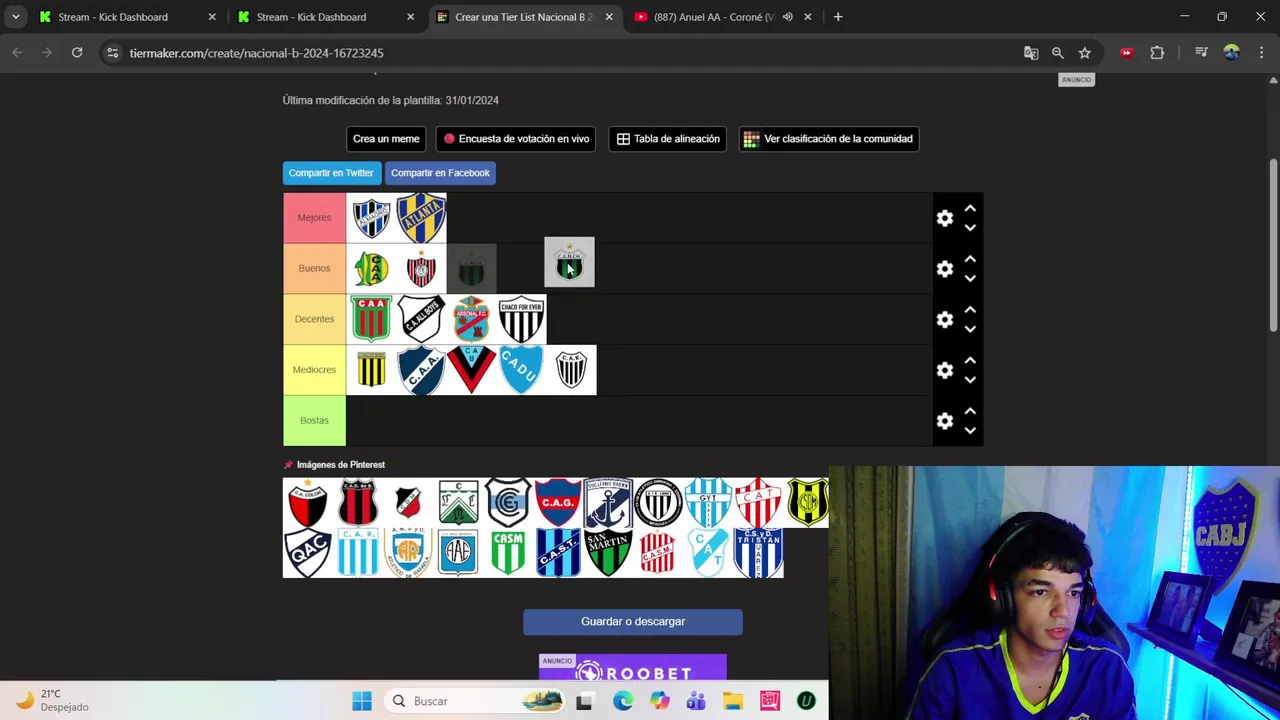
Task: Pick the Chacarita red-striped crest in Buenos
Action: [x=421, y=269]
